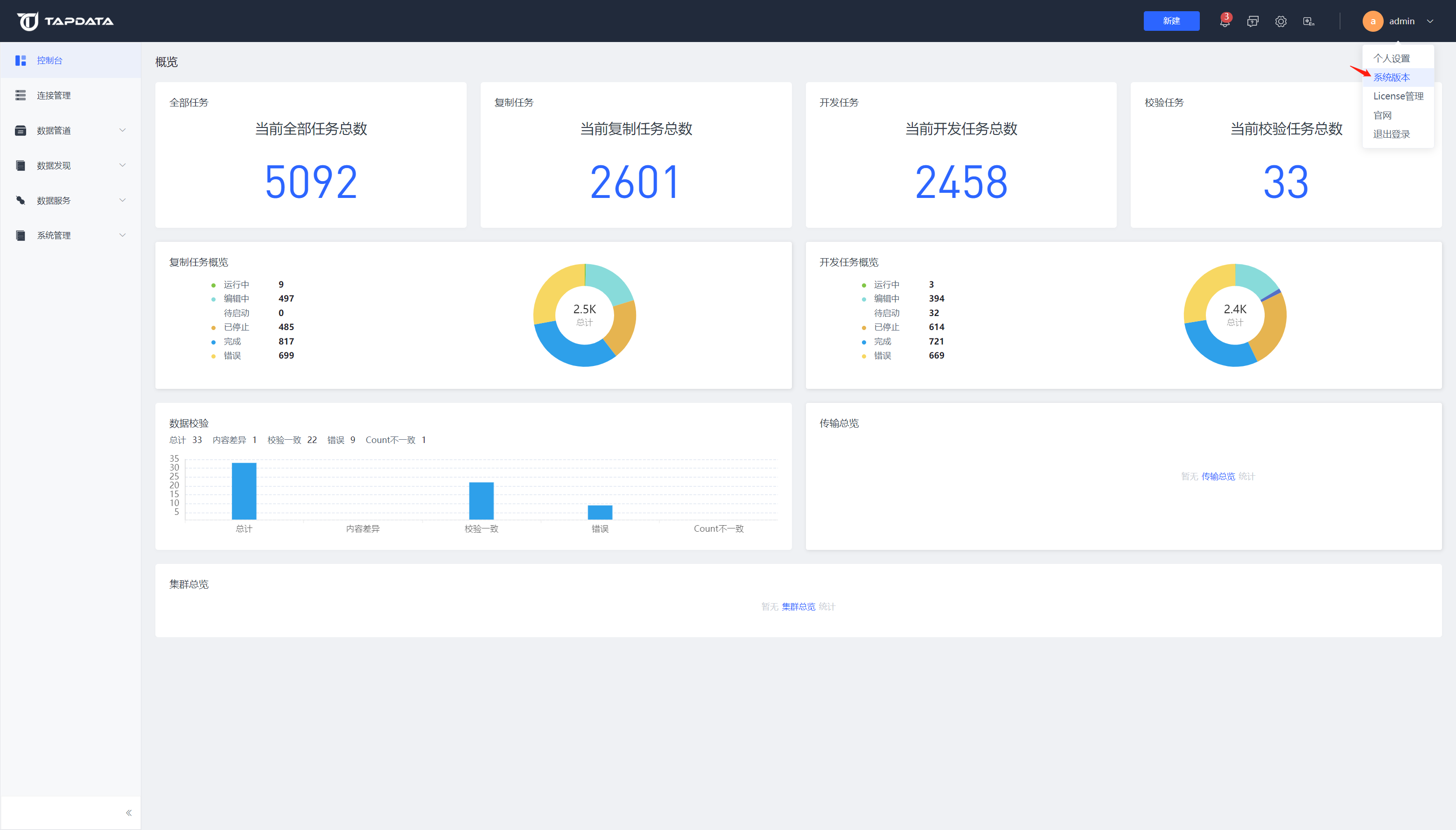1456x830 pixels.
Task: Click the 校验一致 bar in the 数据校验 chart
Action: click(x=481, y=500)
